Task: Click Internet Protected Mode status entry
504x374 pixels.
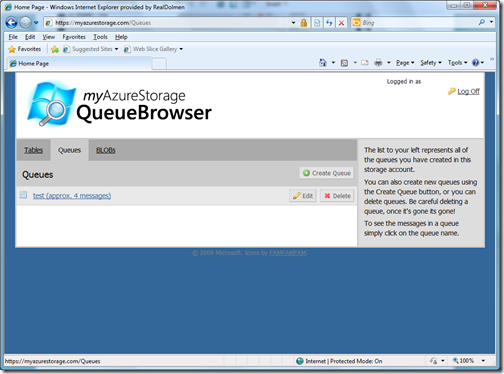Action: (339, 361)
